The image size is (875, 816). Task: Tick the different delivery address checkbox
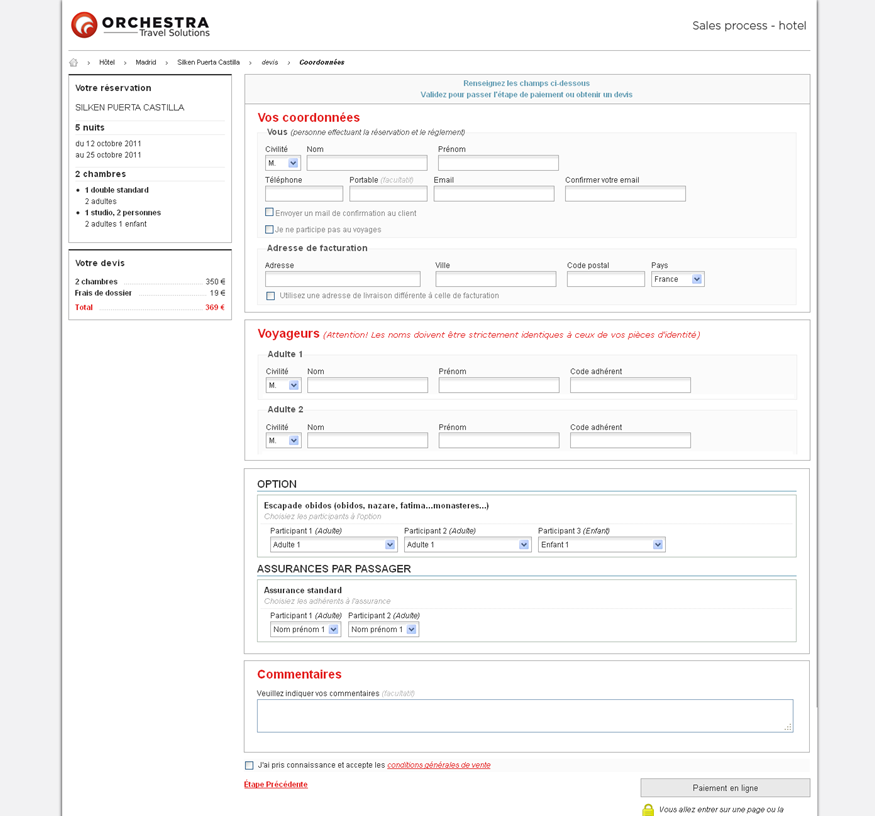pos(270,296)
